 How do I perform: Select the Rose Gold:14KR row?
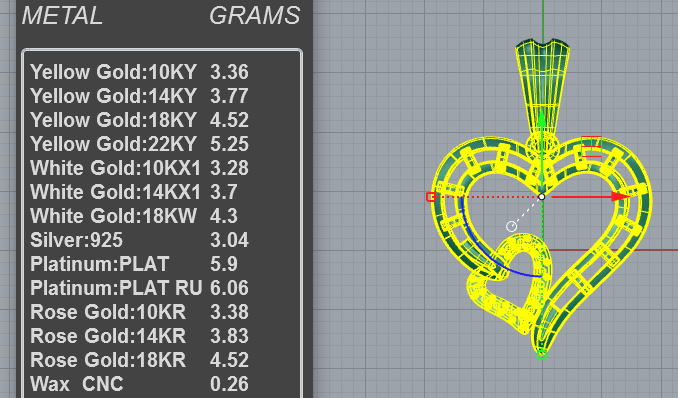(x=139, y=336)
